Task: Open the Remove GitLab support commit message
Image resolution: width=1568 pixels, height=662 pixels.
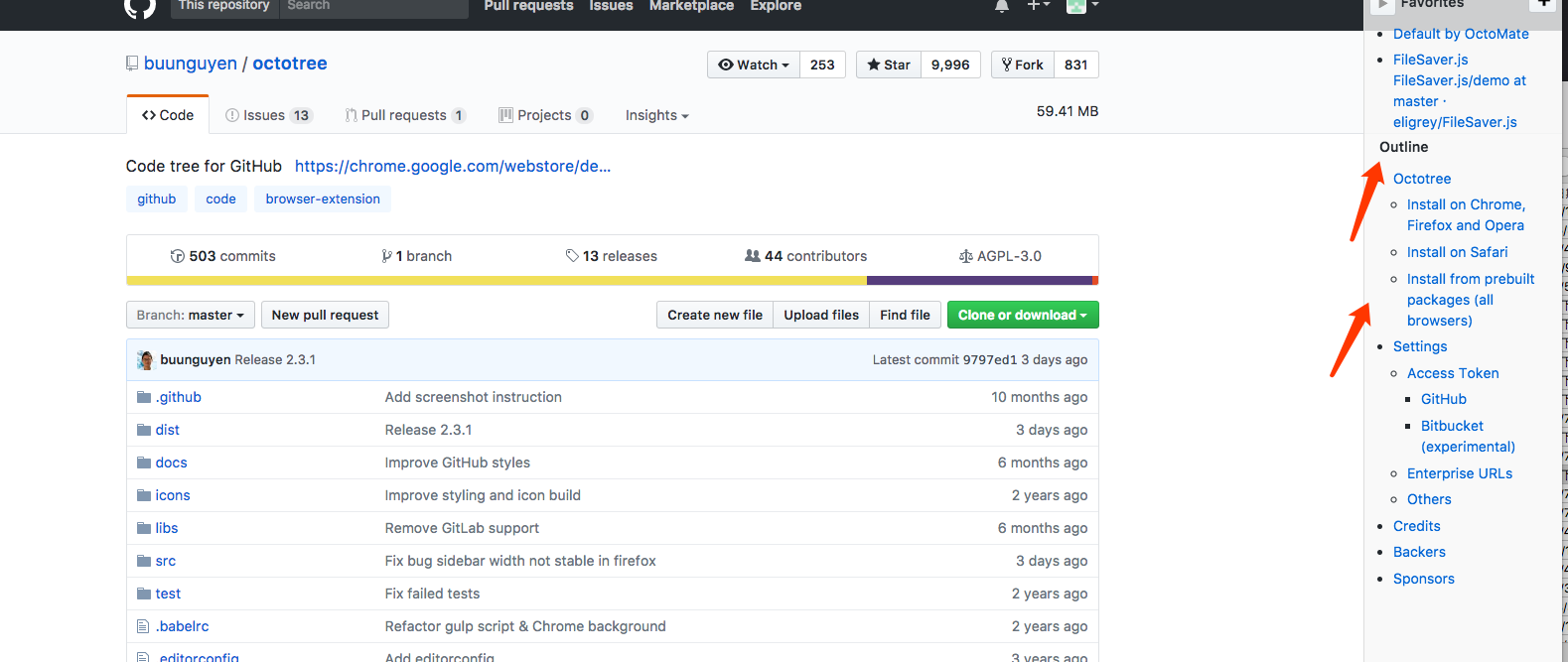Action: pos(462,528)
